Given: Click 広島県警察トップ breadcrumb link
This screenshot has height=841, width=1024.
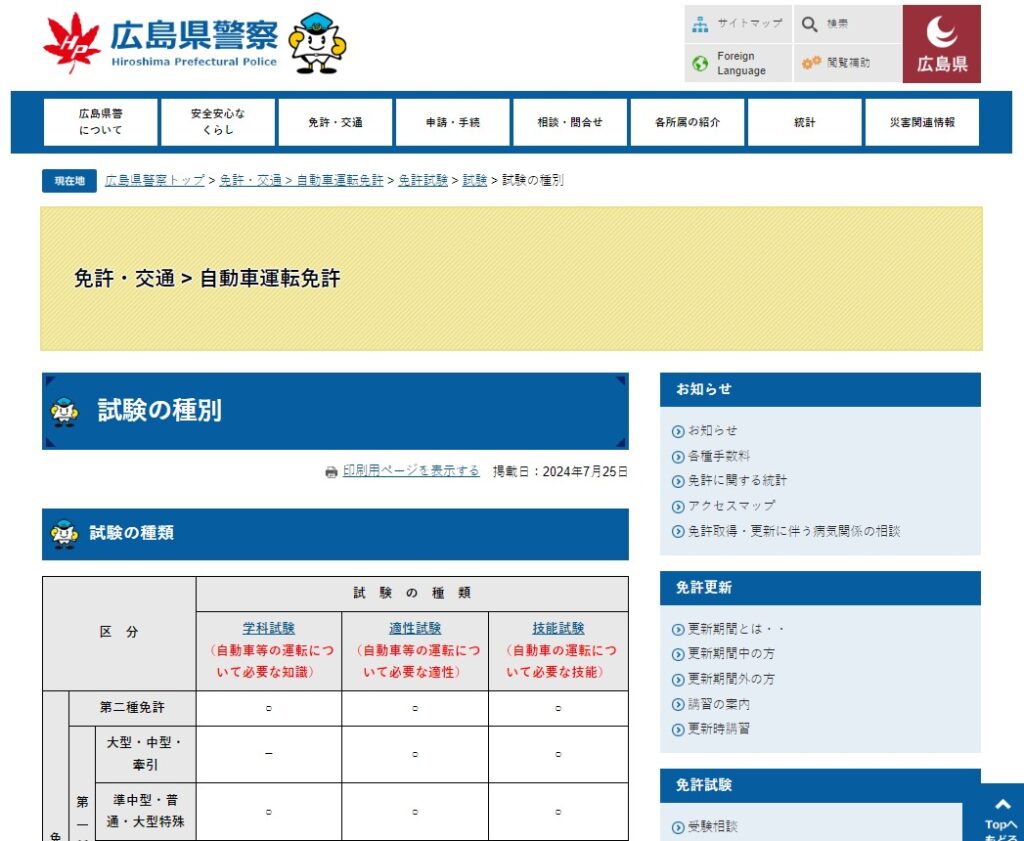Looking at the screenshot, I should point(155,181).
